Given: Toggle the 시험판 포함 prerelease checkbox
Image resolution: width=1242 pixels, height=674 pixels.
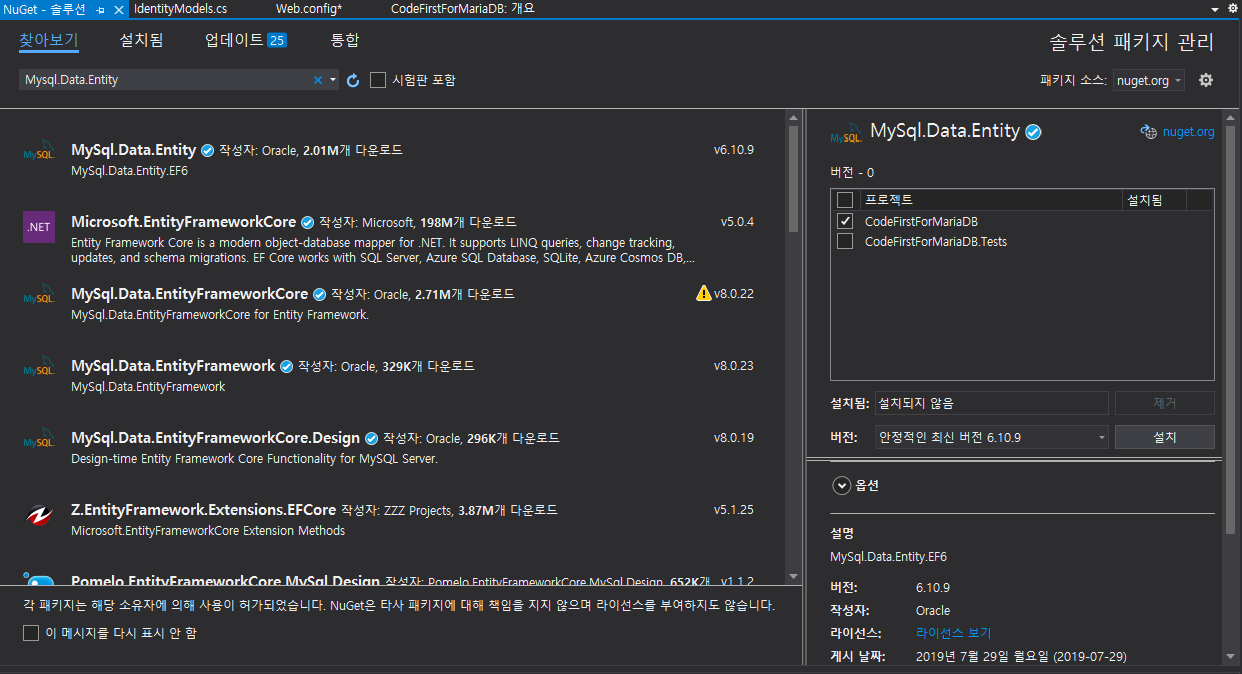Looking at the screenshot, I should click(x=378, y=80).
